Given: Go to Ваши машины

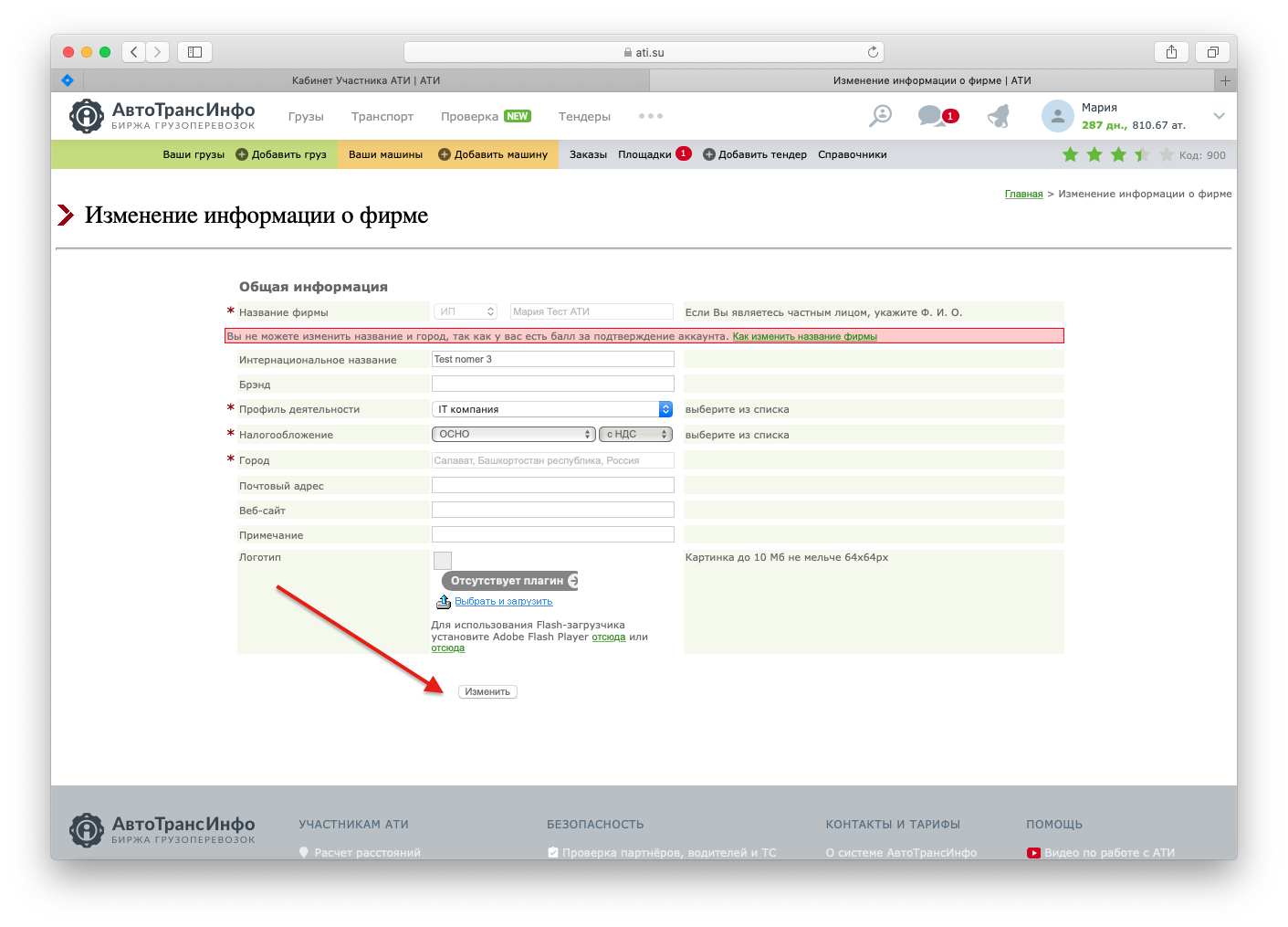Looking at the screenshot, I should click(x=385, y=154).
